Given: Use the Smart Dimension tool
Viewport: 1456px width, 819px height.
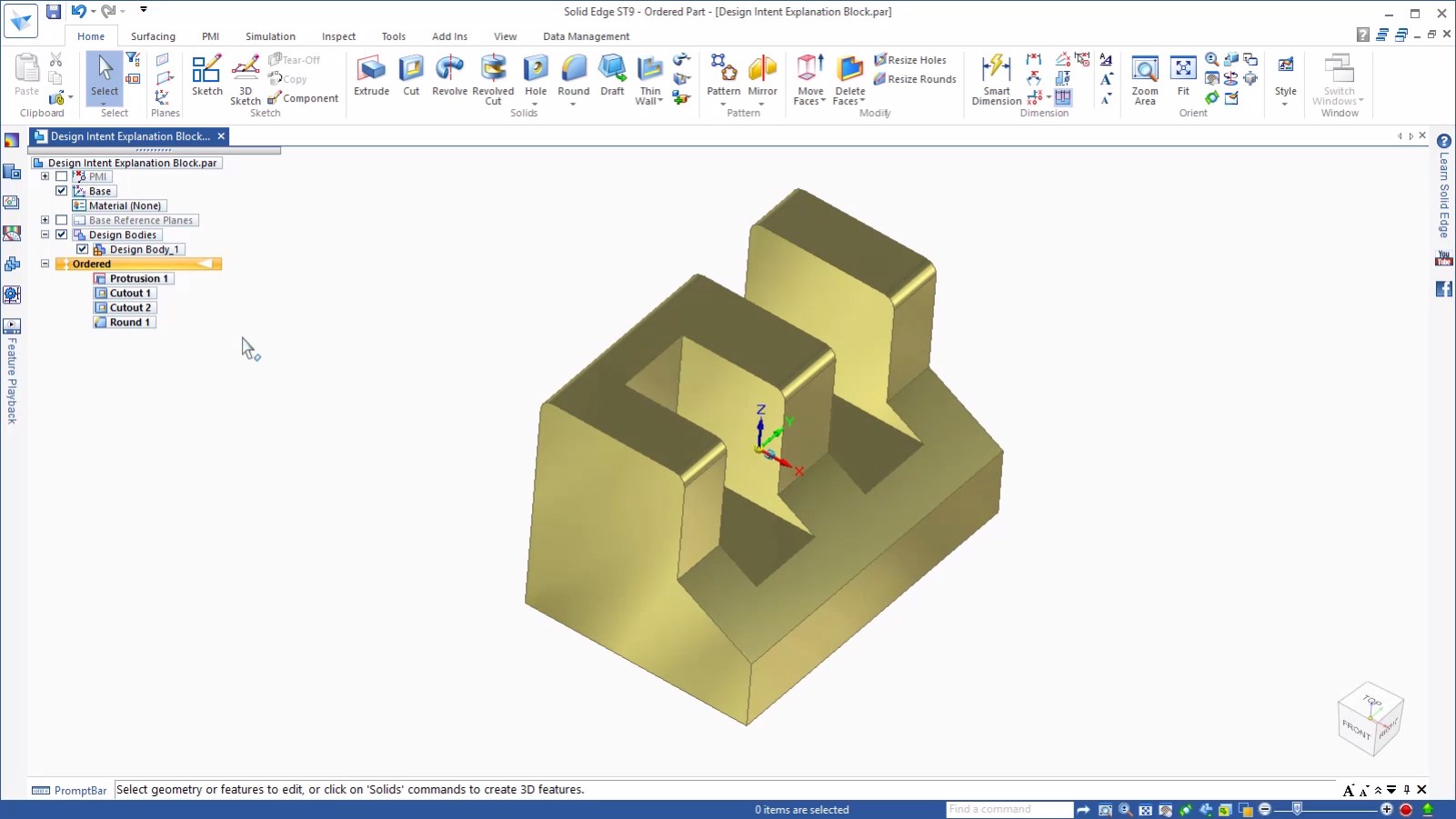Looking at the screenshot, I should click(997, 77).
